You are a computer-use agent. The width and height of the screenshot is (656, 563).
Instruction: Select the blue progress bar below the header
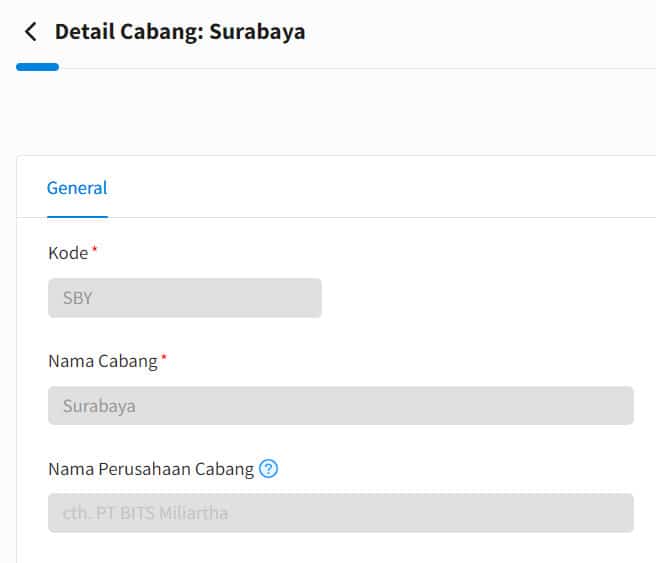(x=37, y=67)
